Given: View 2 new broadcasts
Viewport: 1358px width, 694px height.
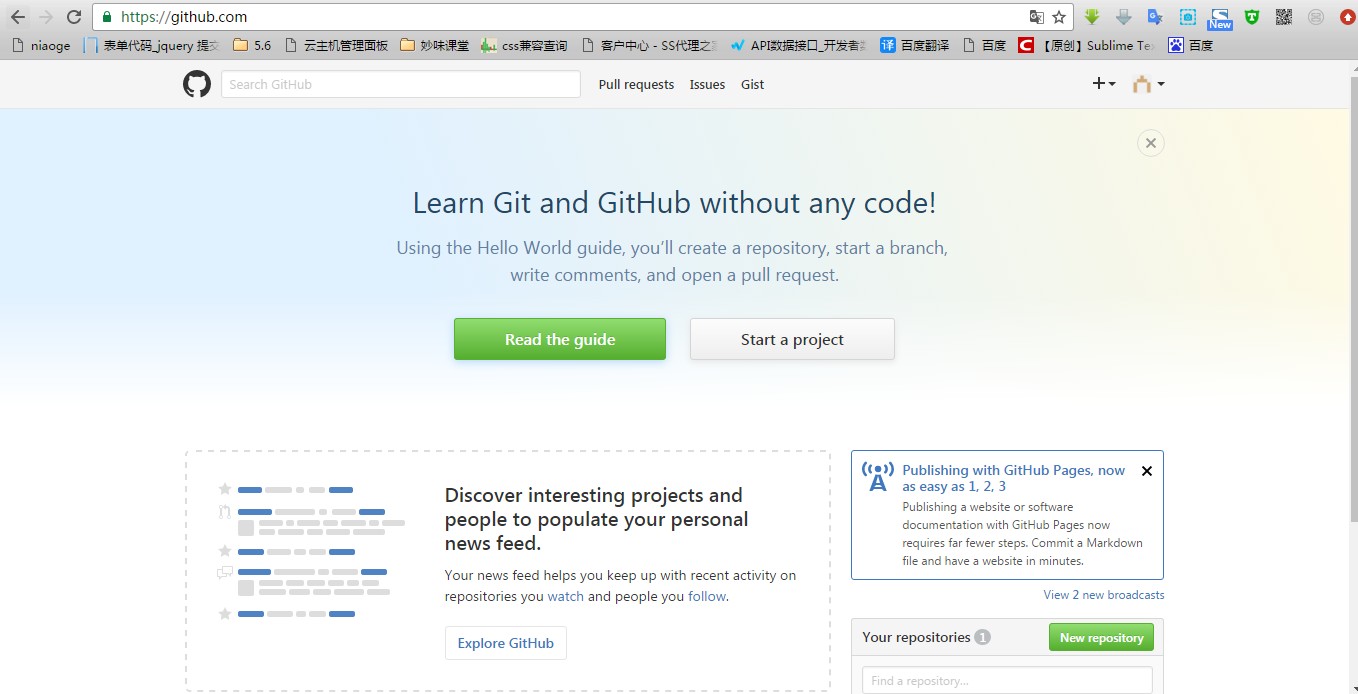Looking at the screenshot, I should [x=1104, y=594].
